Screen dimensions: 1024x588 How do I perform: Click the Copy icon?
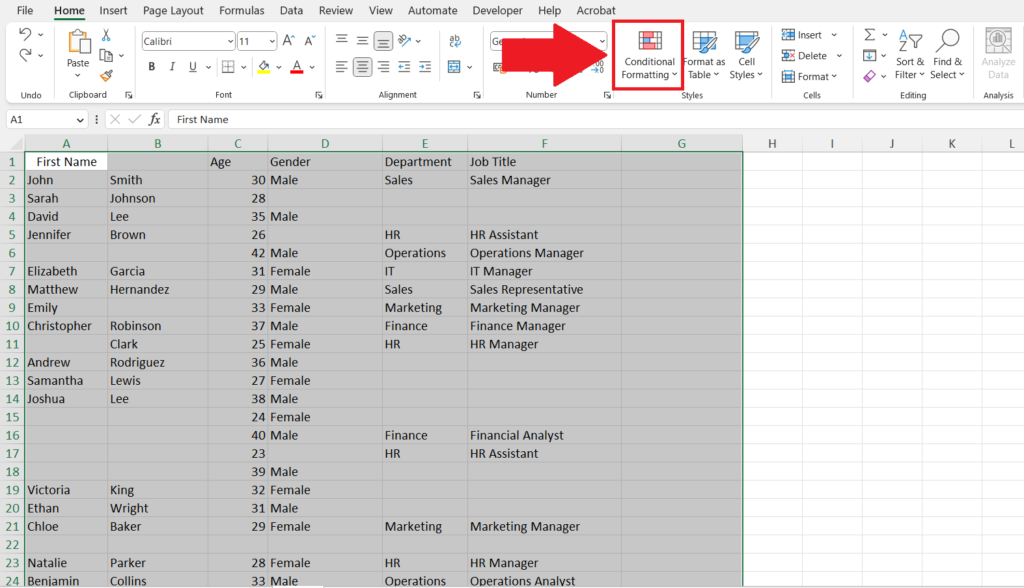tap(106, 56)
